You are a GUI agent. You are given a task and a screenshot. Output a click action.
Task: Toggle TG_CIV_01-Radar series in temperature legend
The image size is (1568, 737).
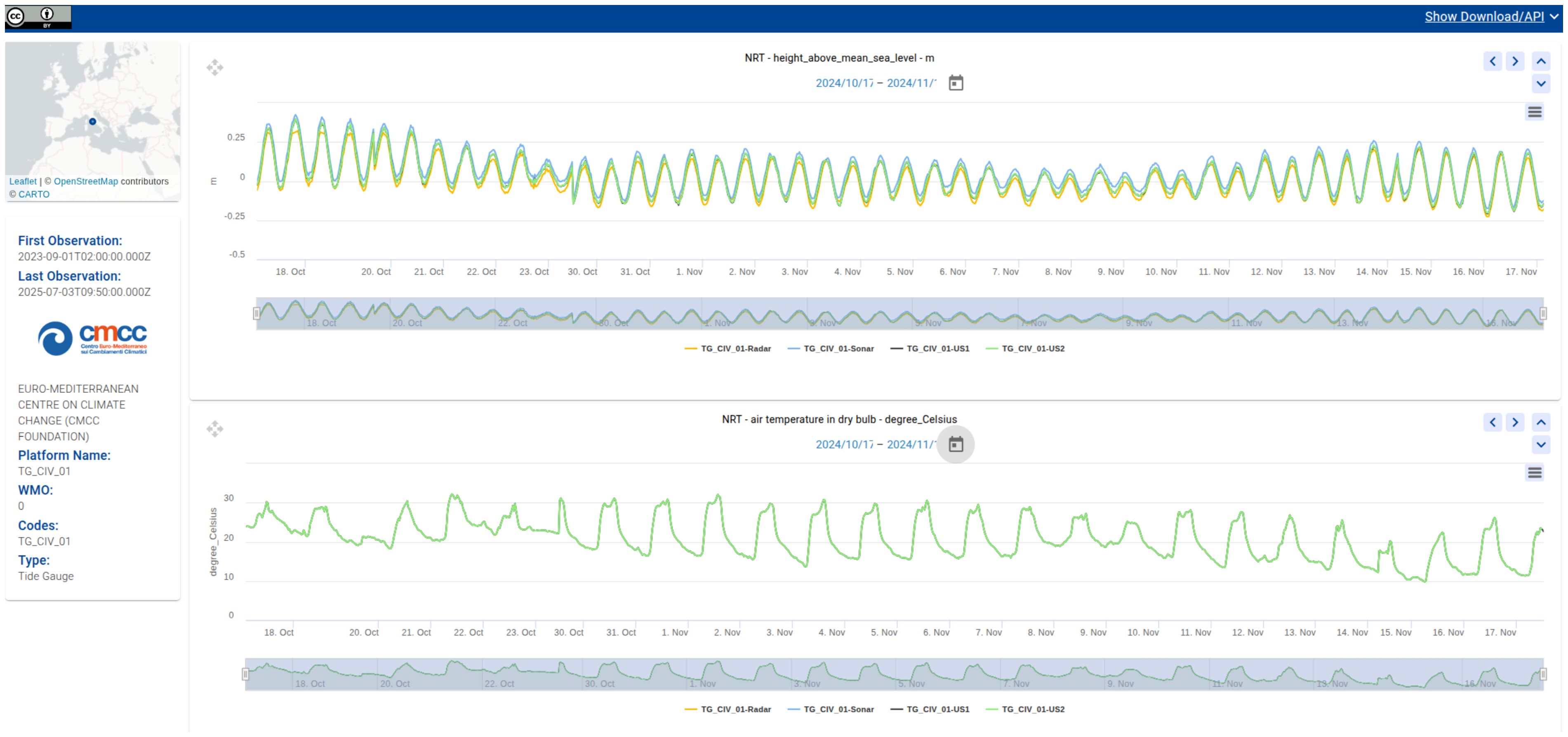[x=728, y=709]
